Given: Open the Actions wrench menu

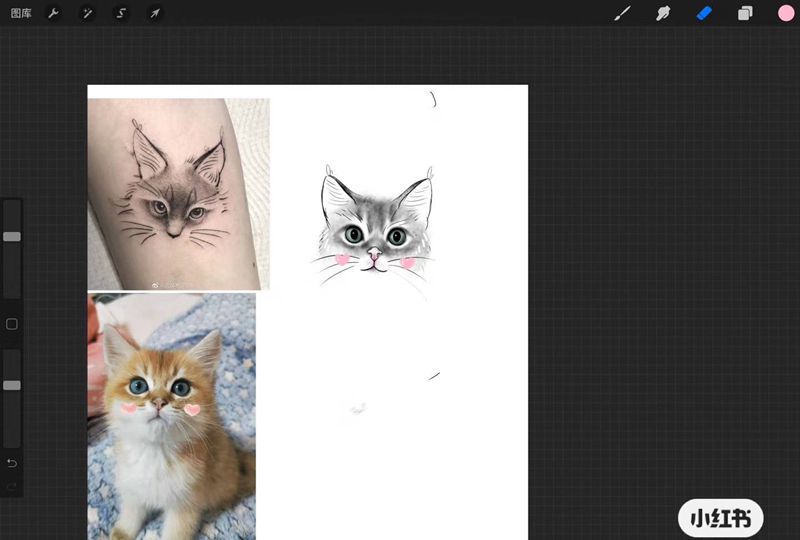Looking at the screenshot, I should (x=54, y=13).
